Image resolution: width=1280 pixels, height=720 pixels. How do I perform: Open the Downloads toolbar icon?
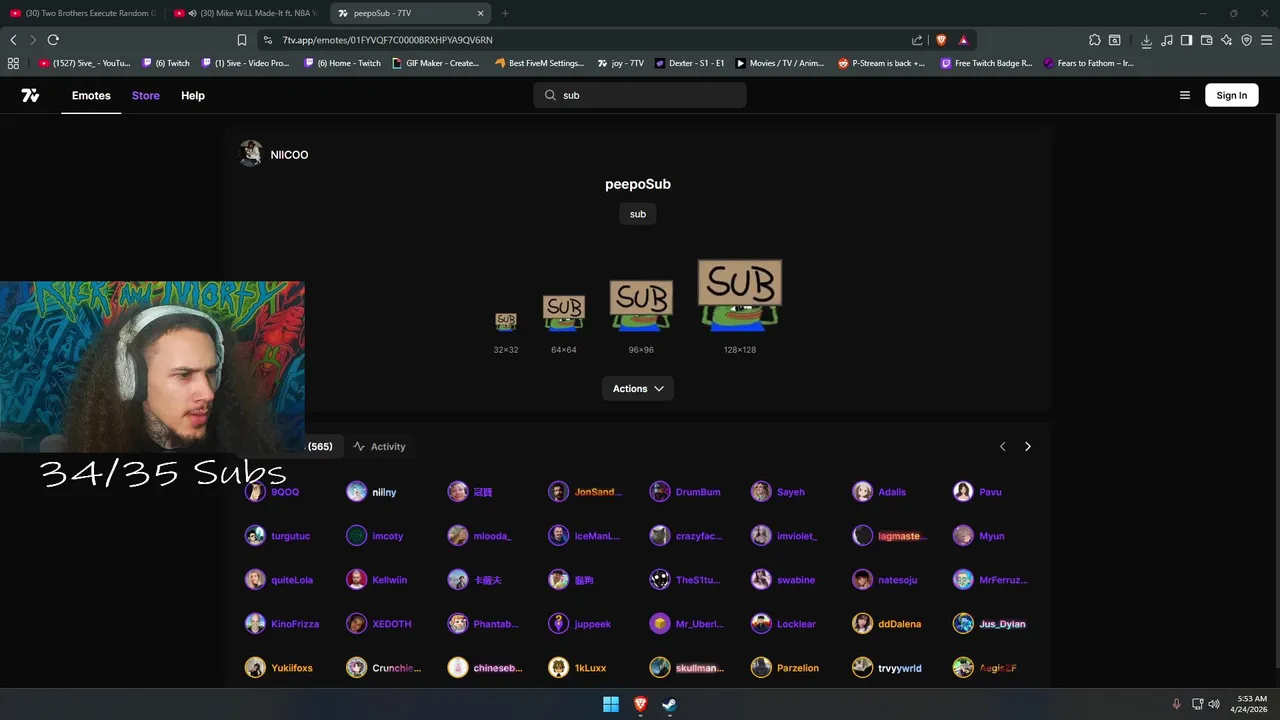[1146, 40]
